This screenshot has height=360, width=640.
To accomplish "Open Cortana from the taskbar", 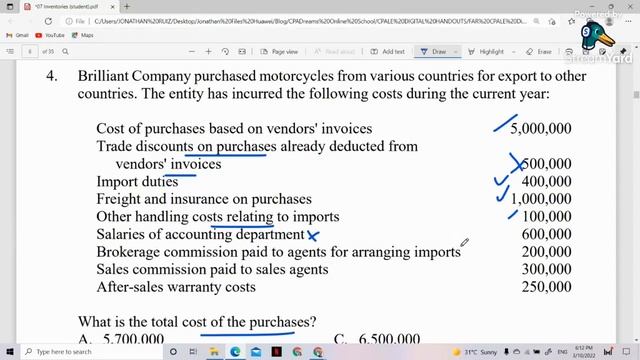I will (173, 351).
